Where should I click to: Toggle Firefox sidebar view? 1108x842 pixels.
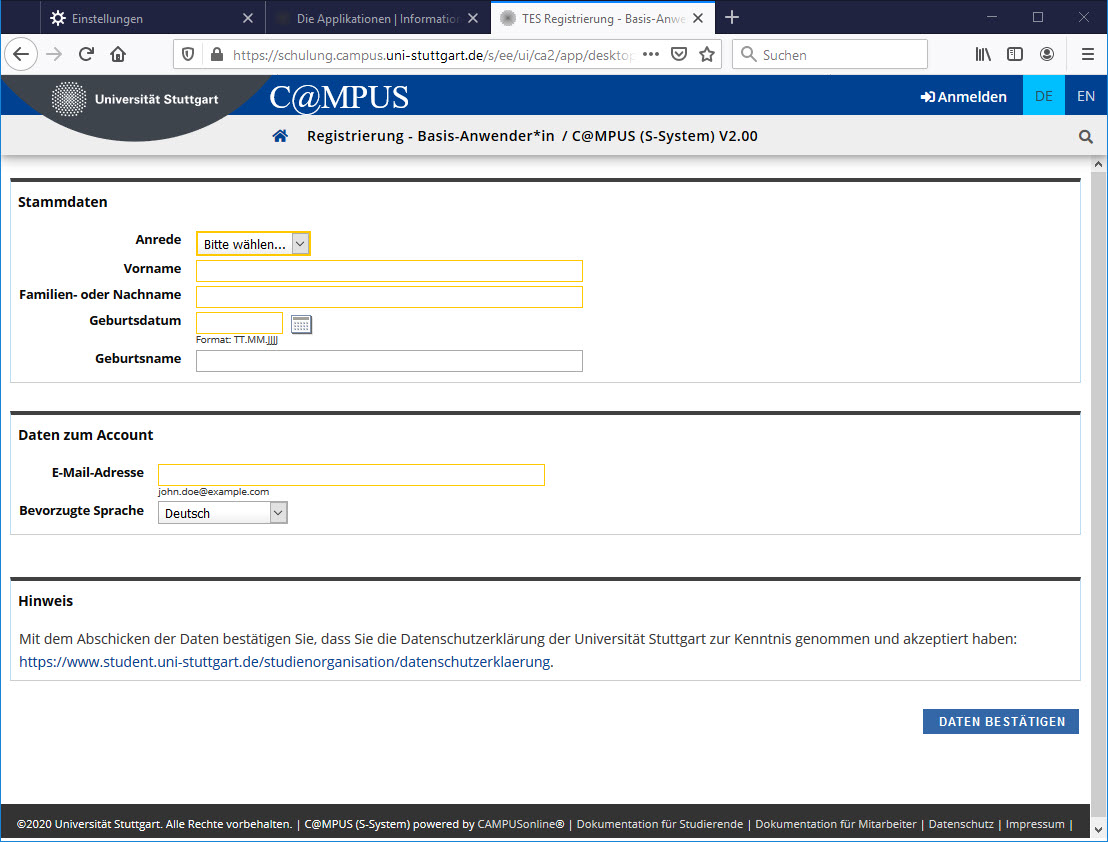click(1015, 54)
